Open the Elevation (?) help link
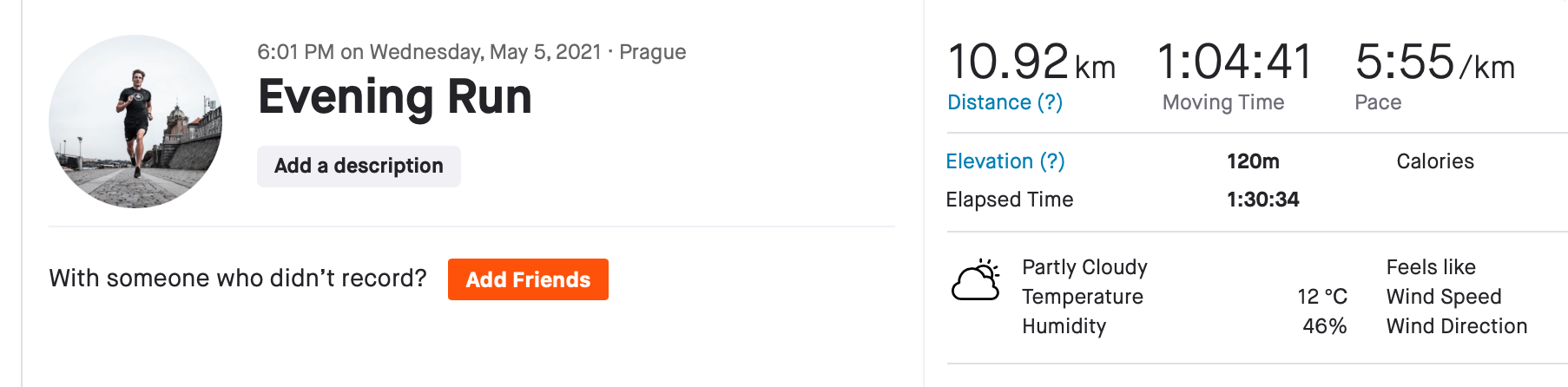Screen dimensions: 1568x387 pyautogui.click(x=1005, y=161)
